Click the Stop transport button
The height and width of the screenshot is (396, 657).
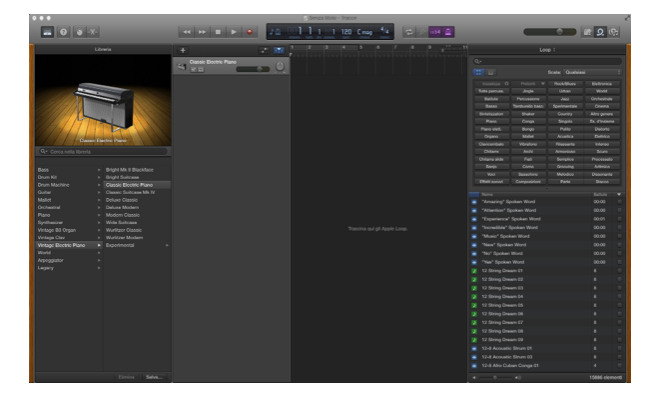pyautogui.click(x=218, y=32)
